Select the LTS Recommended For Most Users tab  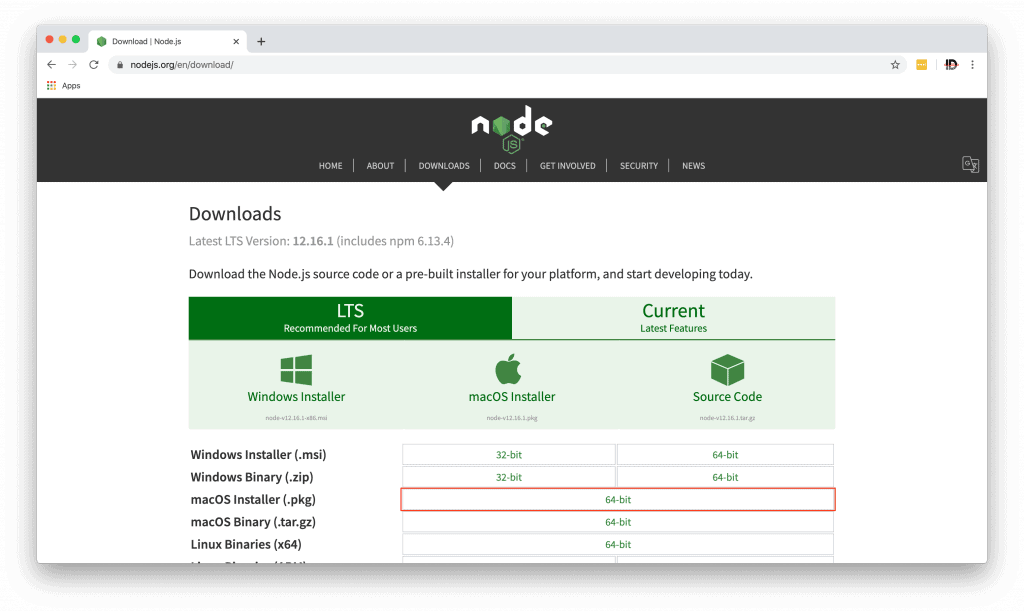350,318
